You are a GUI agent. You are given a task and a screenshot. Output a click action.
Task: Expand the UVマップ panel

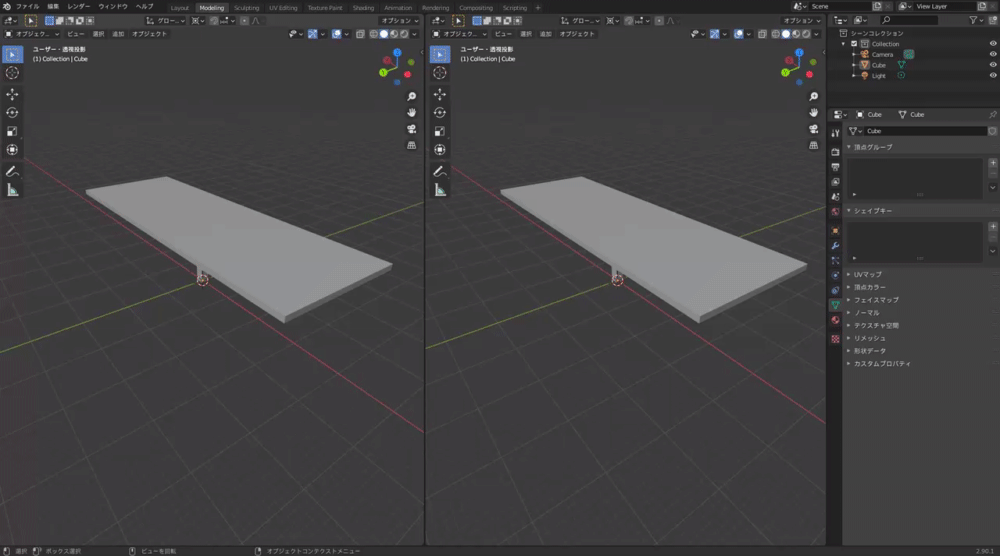click(x=866, y=274)
